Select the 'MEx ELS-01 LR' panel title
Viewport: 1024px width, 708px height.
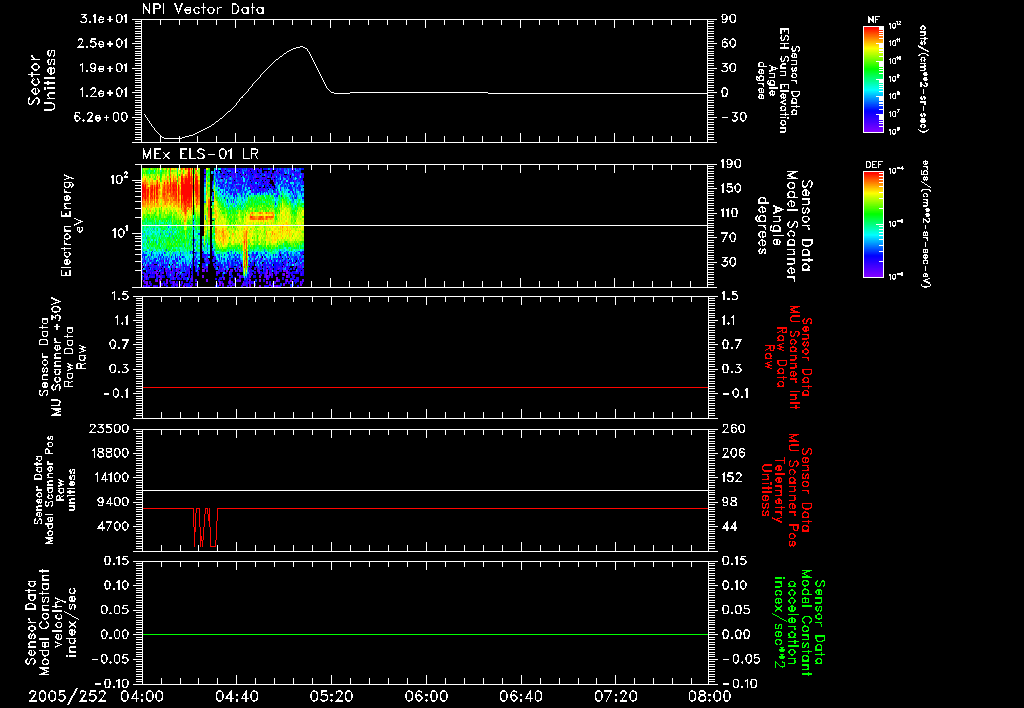point(200,154)
